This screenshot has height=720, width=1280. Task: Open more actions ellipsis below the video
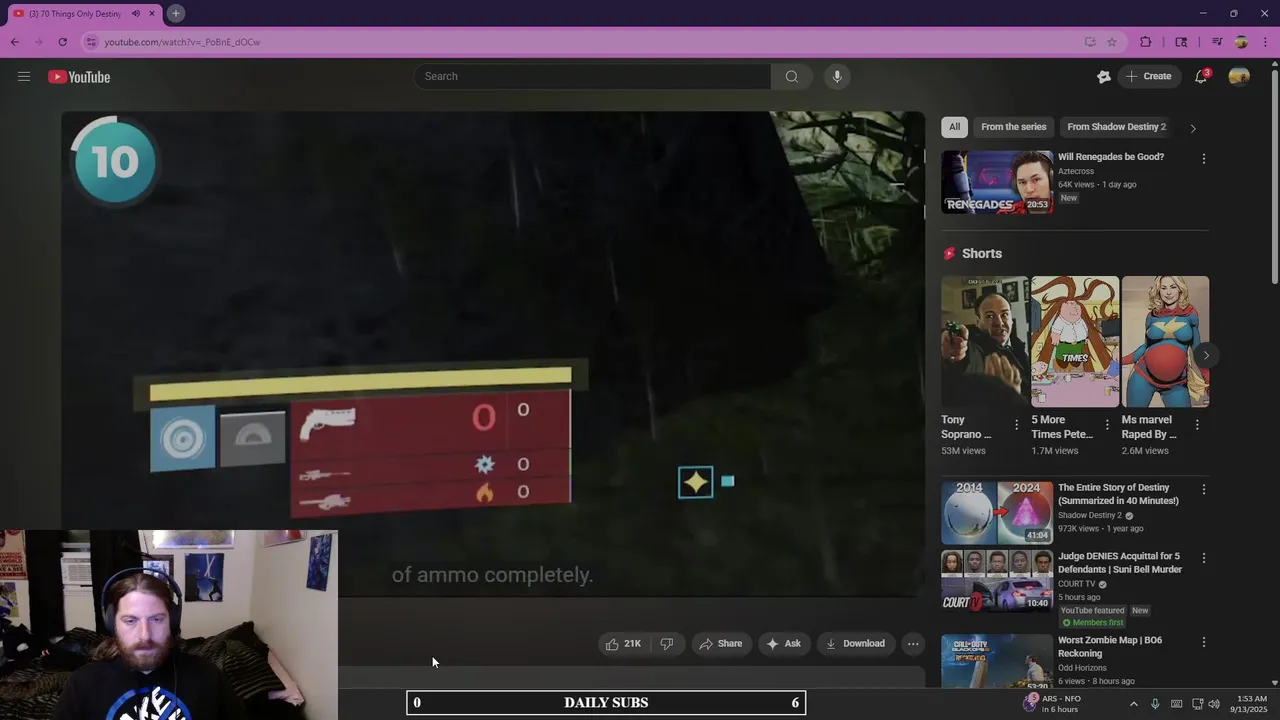(912, 644)
